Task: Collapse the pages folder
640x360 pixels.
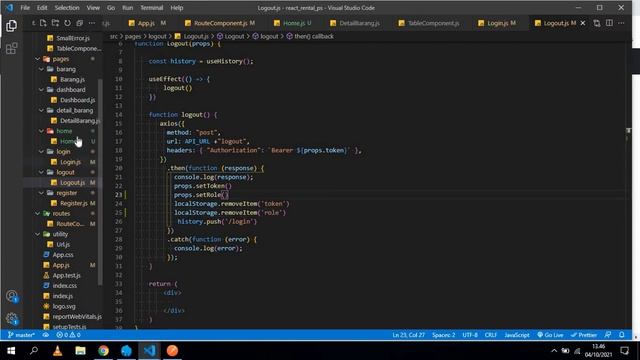Action: point(60,59)
